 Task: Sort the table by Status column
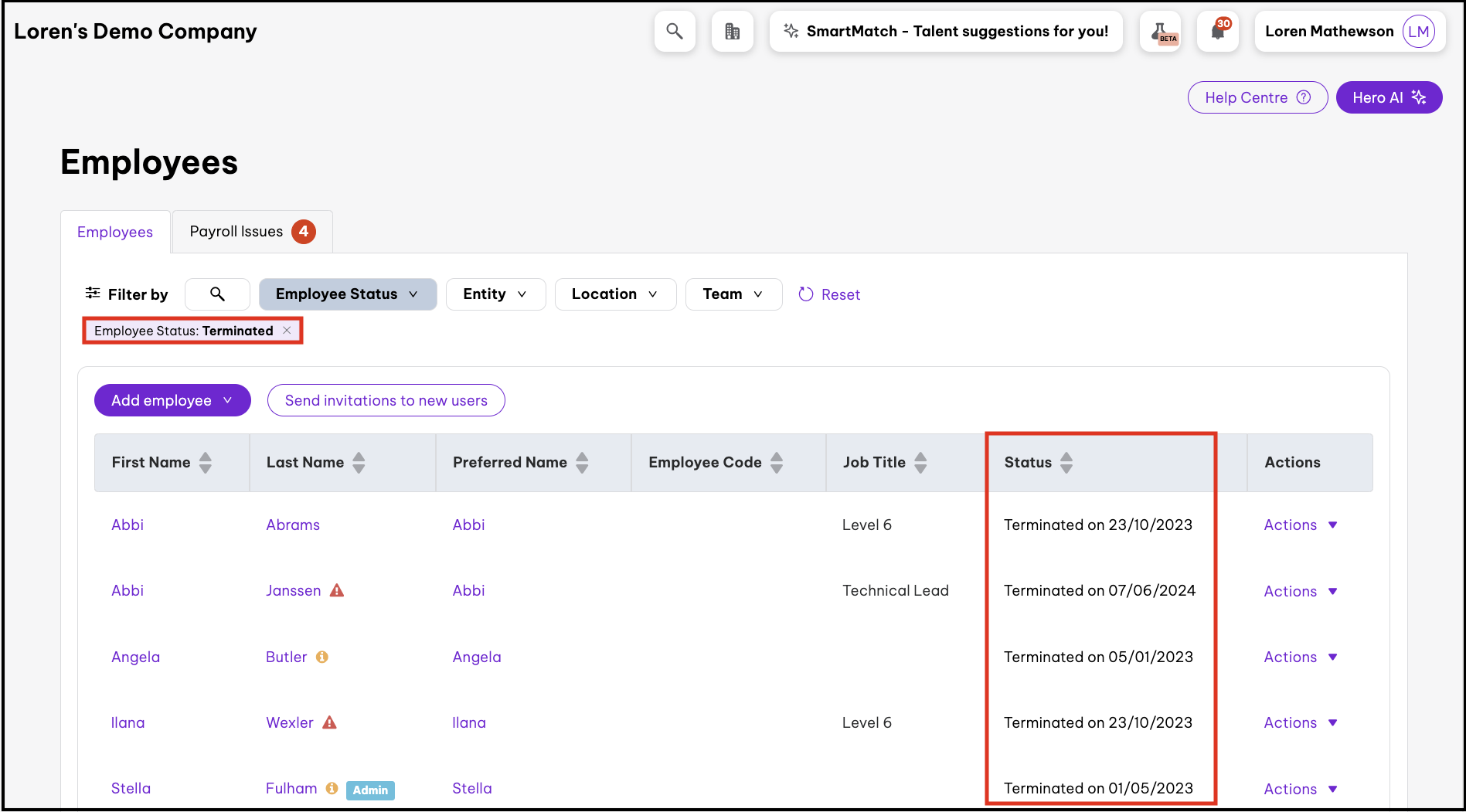click(1066, 463)
